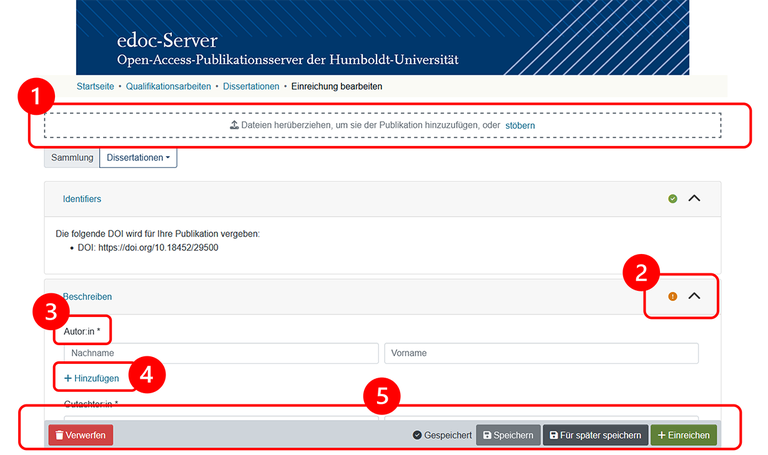Open the Dissertationen collection dropdown

(138, 158)
